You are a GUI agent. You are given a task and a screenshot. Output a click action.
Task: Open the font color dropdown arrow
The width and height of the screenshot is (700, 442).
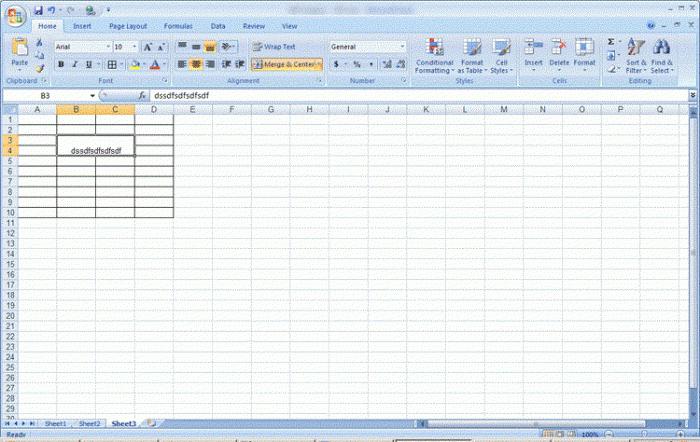(164, 65)
